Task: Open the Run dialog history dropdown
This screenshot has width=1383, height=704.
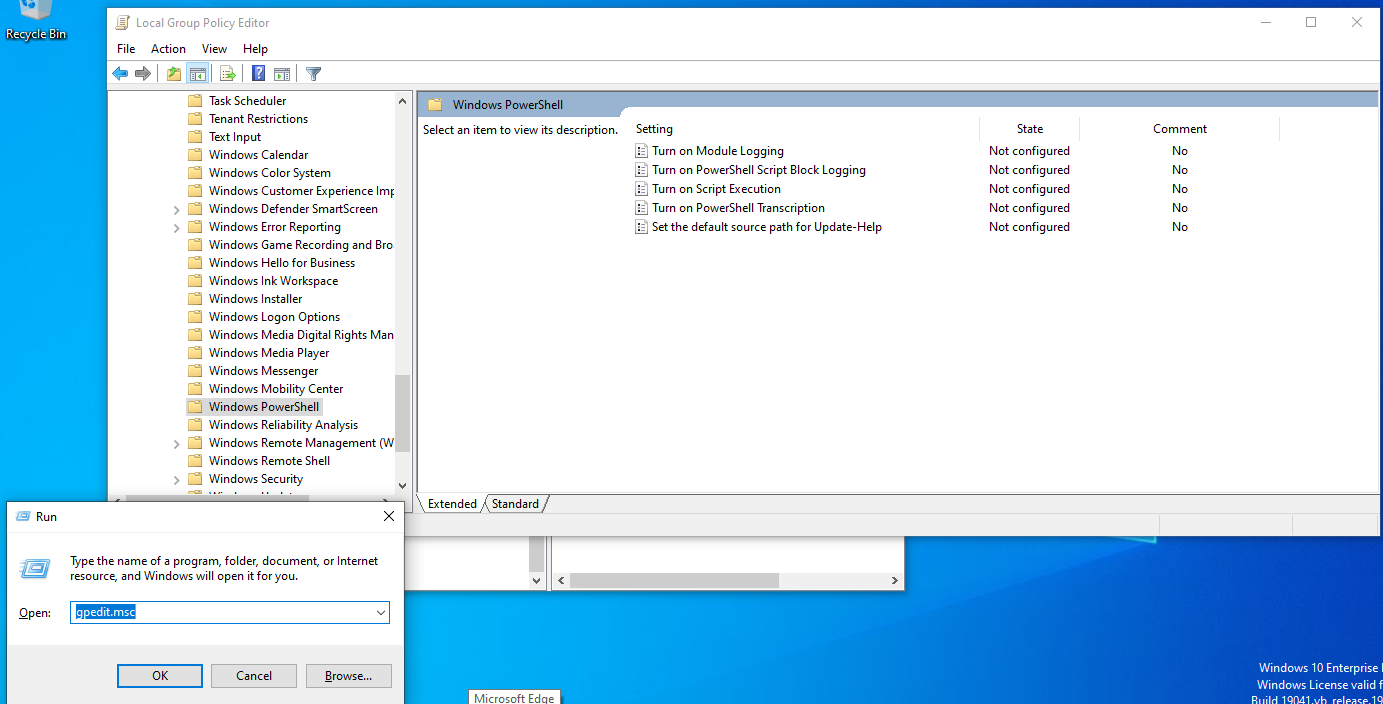Action: point(380,612)
